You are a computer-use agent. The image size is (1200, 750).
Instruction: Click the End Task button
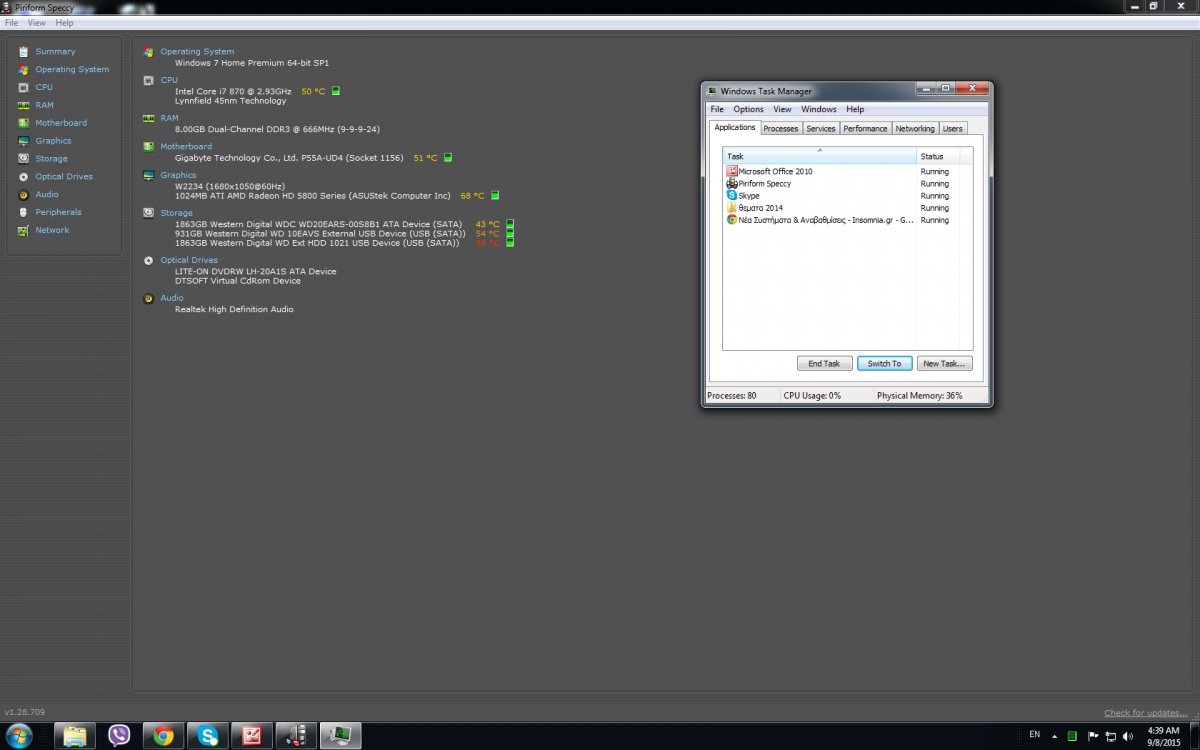[x=825, y=364]
